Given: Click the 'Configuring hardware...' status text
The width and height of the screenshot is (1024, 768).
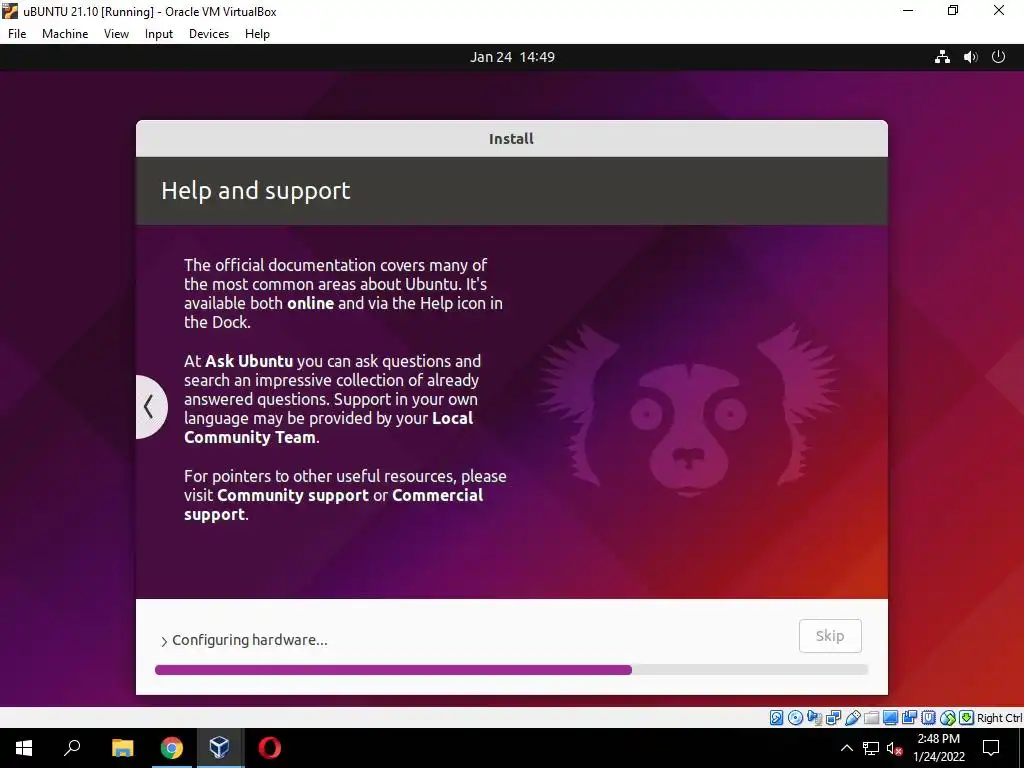Looking at the screenshot, I should click(x=250, y=640).
